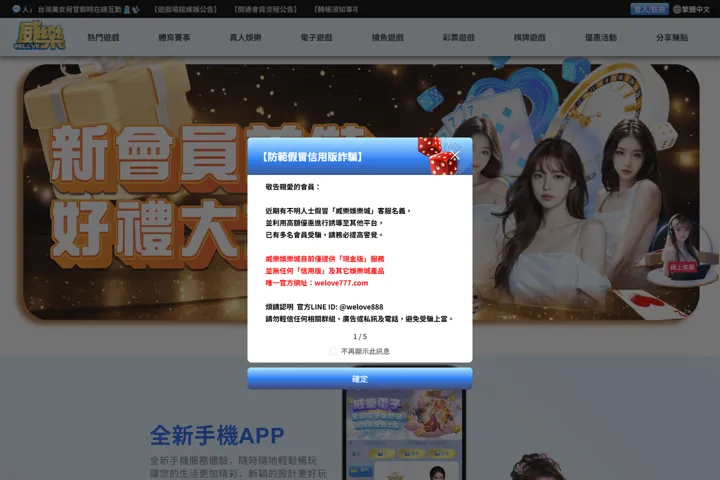Click the 全新手機APP heading

click(217, 435)
